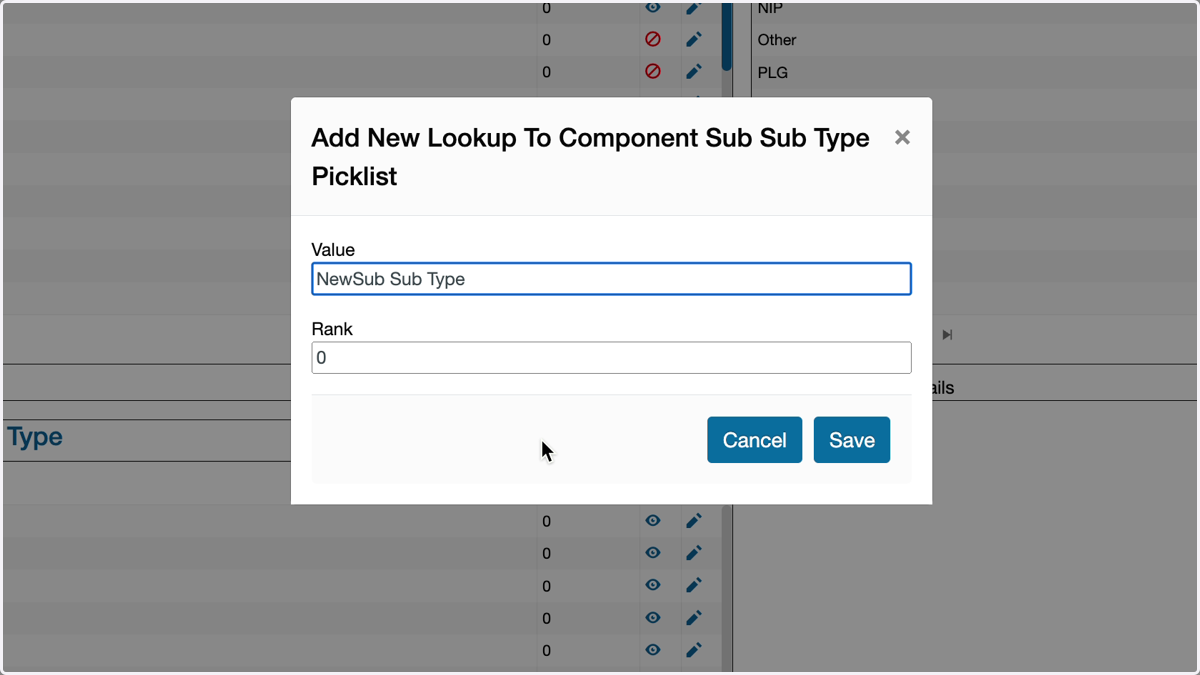This screenshot has height=675, width=1200.
Task: Edit the row in line with PLG
Action: point(694,72)
